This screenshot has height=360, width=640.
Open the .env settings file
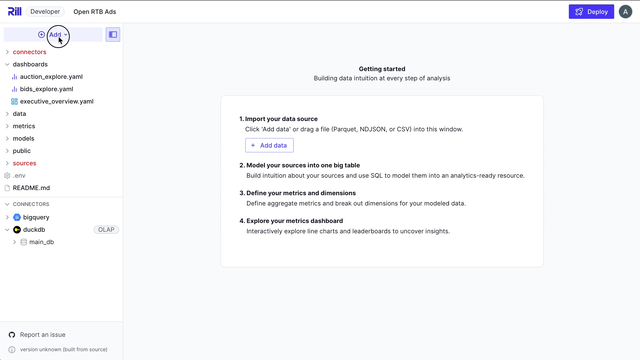[x=19, y=176]
